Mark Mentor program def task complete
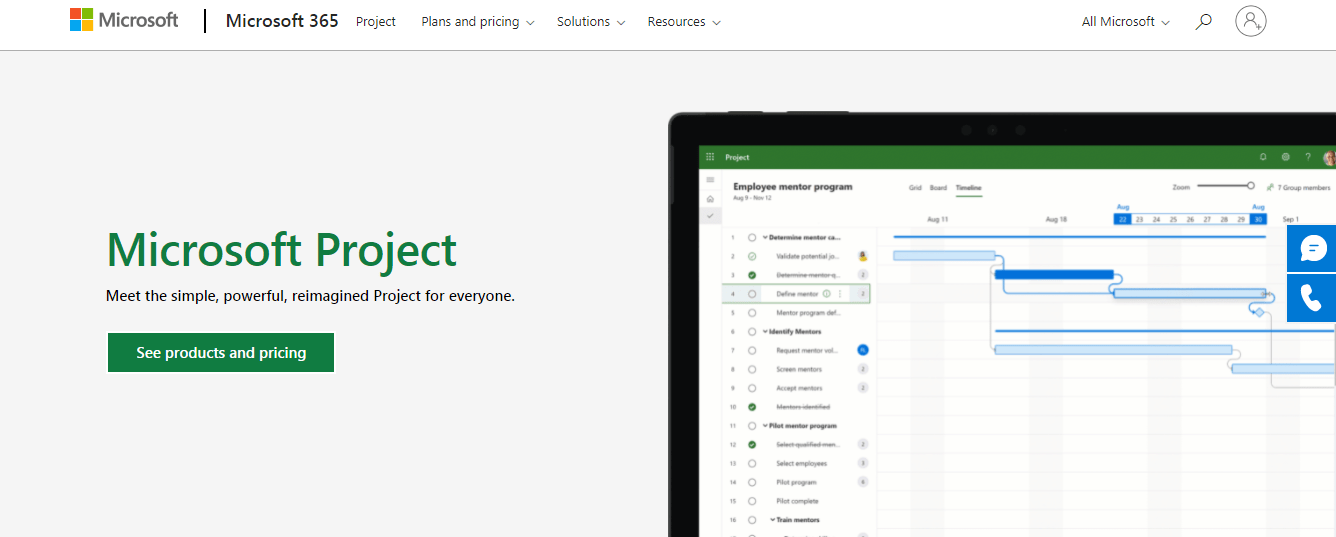This screenshot has height=537, width=1336. tap(752, 312)
